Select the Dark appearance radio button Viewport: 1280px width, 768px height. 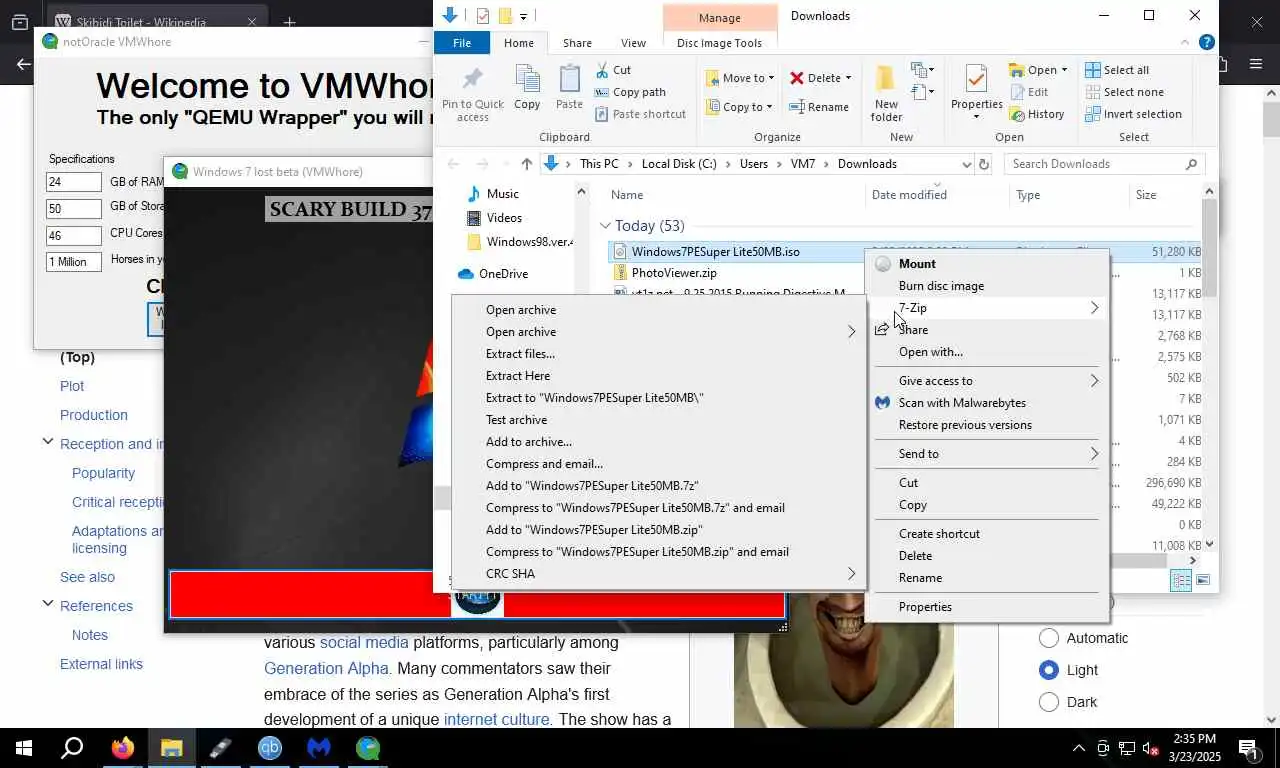[1049, 702]
